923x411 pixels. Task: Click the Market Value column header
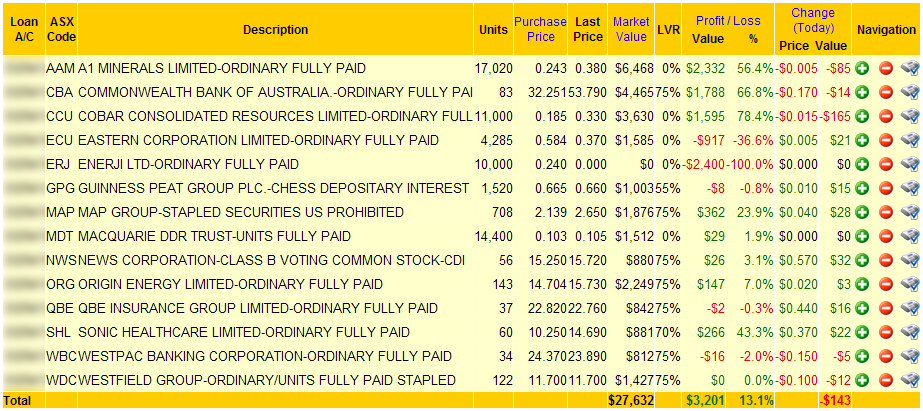(631, 29)
